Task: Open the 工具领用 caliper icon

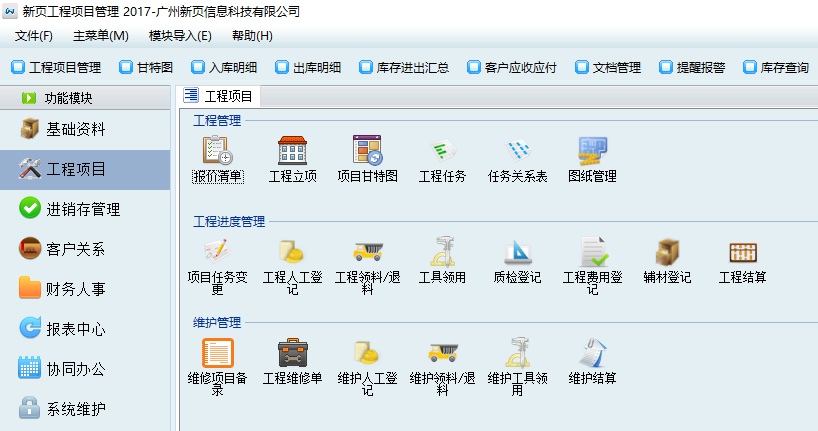Action: click(442, 252)
